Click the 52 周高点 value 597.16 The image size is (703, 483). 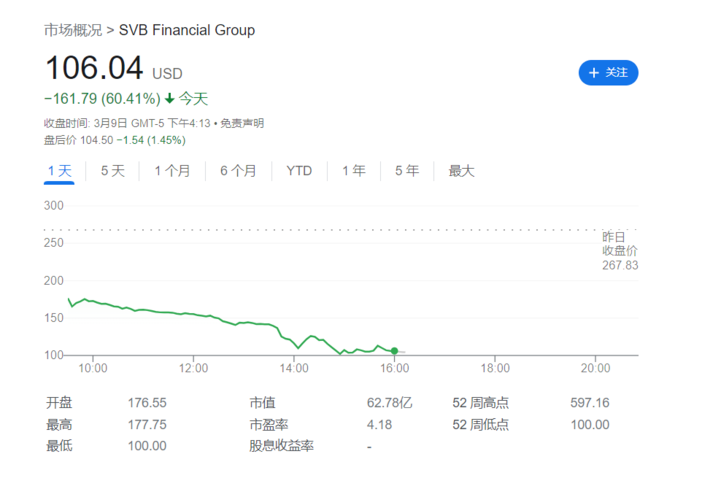[x=589, y=403]
